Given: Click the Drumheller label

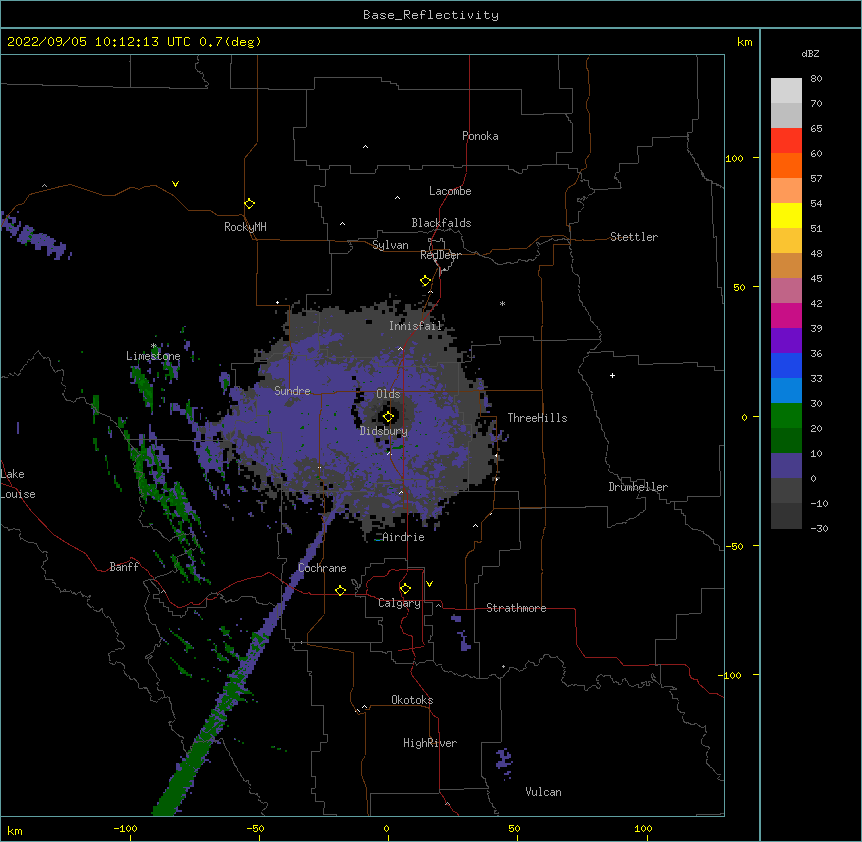Looking at the screenshot, I should click(638, 487).
